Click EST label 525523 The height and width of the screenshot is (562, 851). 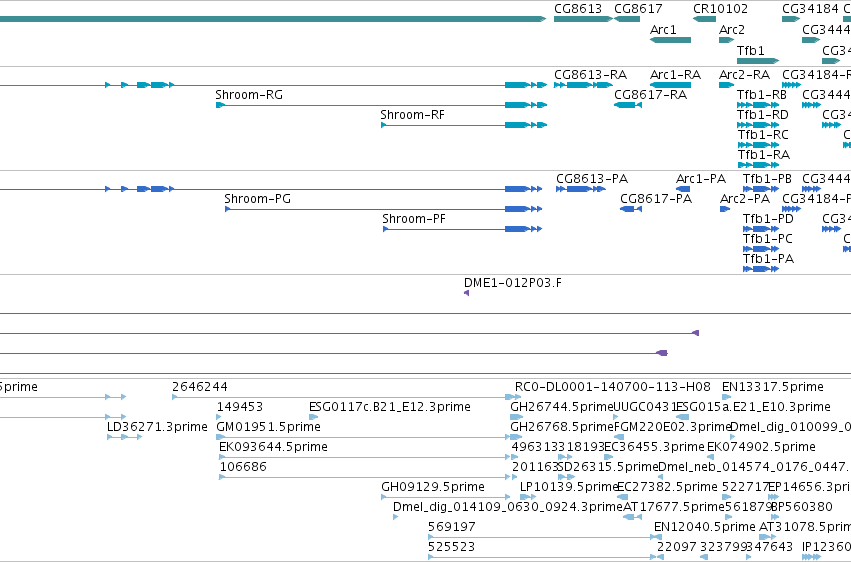(452, 547)
